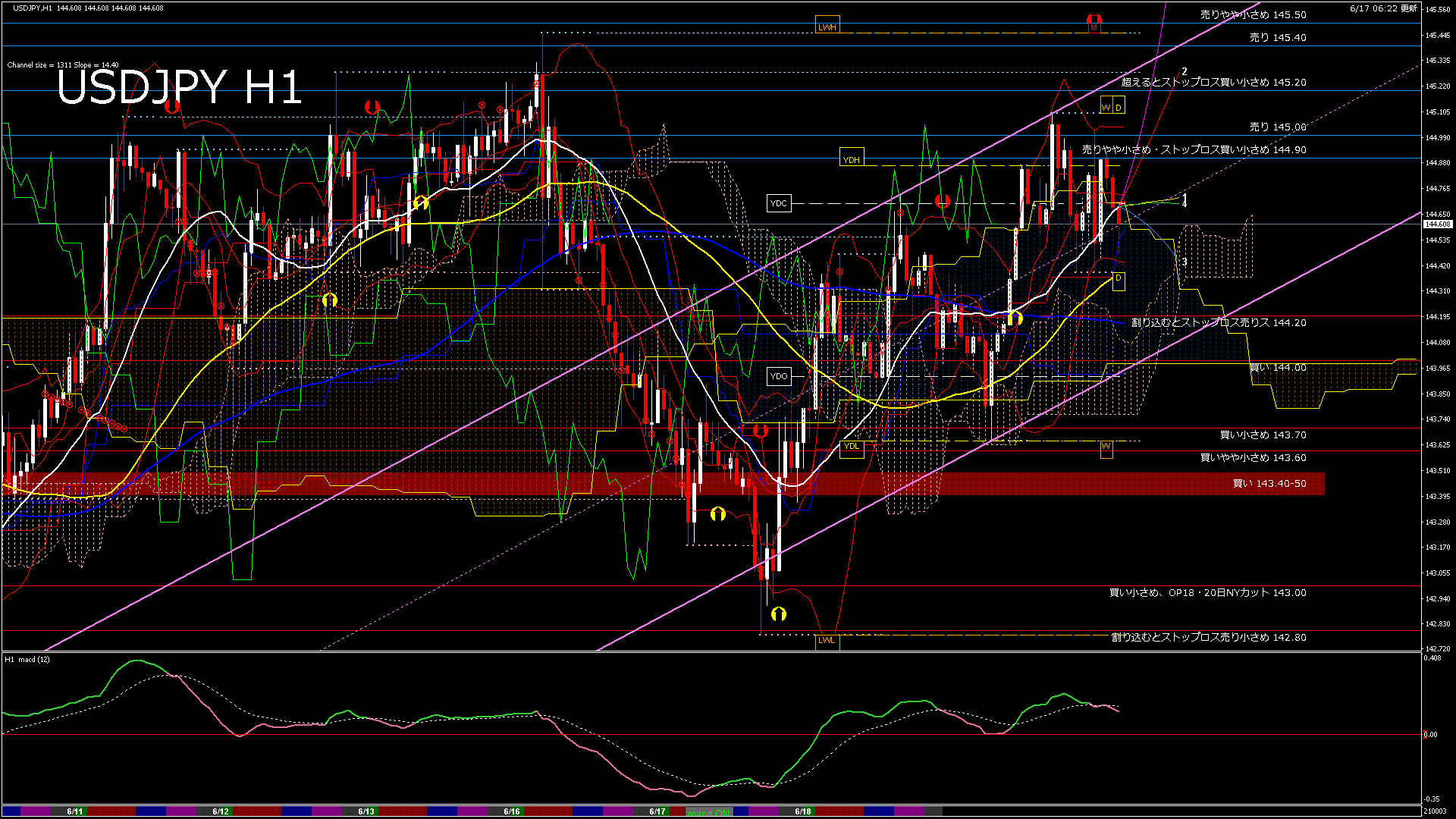
Task: Click the H1 macd (12) indicator label
Action: (x=27, y=660)
